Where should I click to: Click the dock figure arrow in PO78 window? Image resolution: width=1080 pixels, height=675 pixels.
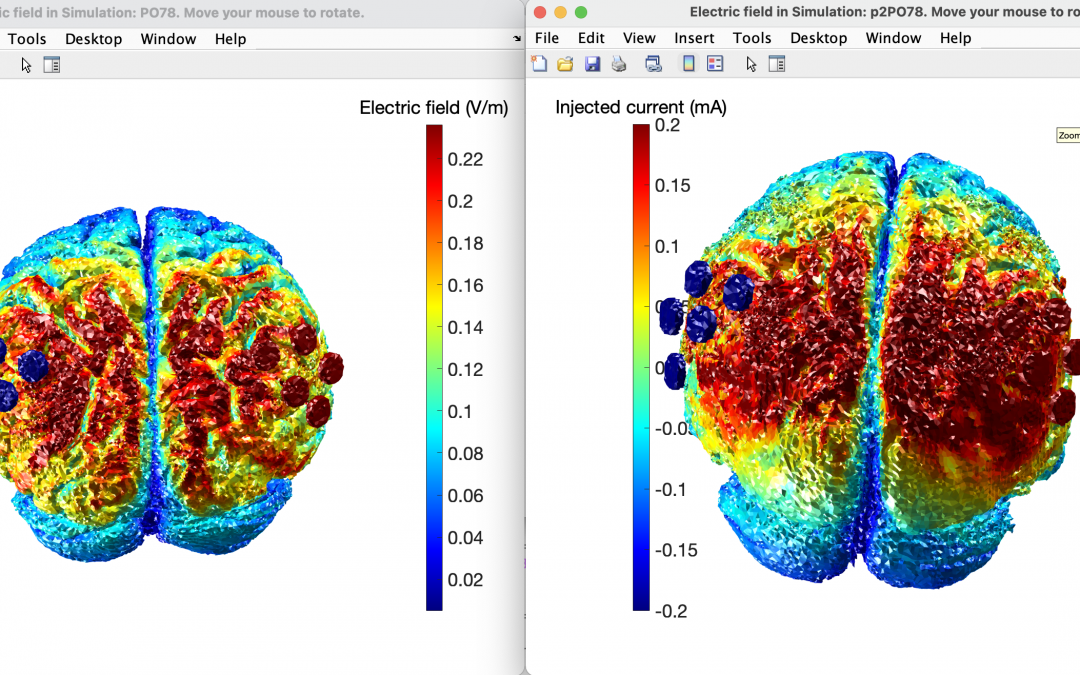pos(517,39)
